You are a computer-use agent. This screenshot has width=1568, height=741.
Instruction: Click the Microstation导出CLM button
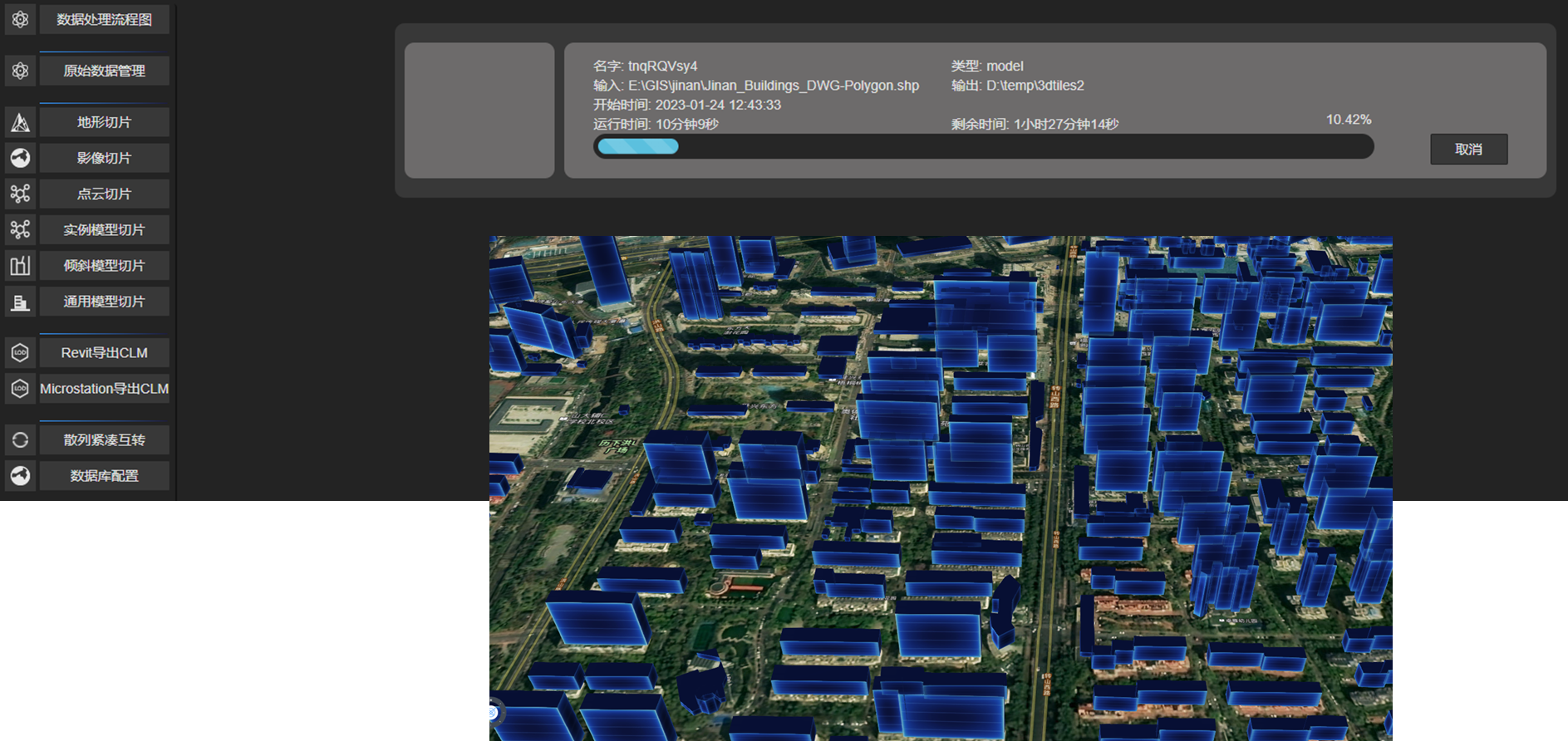tap(104, 389)
